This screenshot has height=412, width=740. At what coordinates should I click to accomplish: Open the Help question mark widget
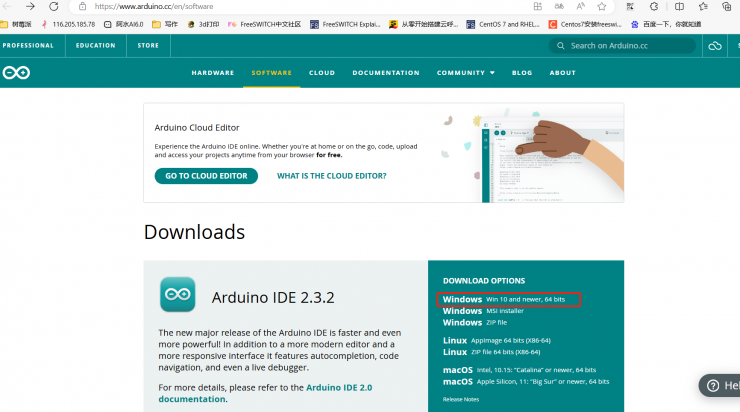pyautogui.click(x=720, y=385)
